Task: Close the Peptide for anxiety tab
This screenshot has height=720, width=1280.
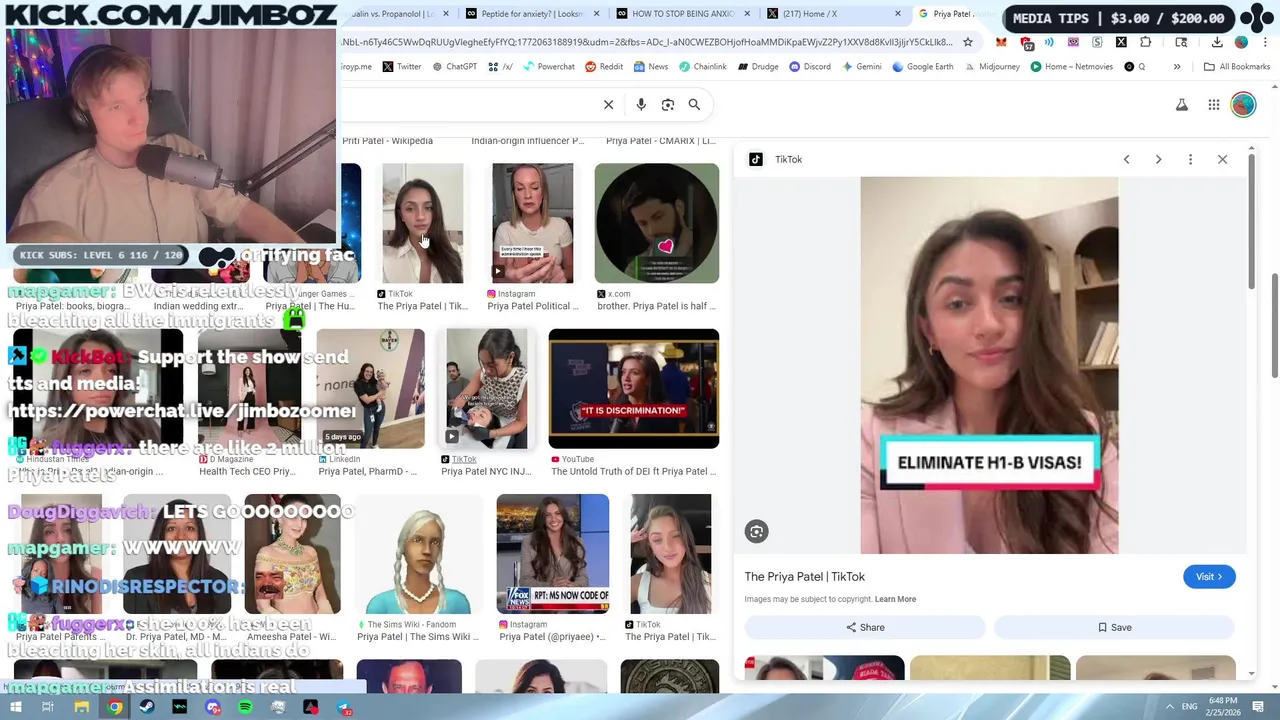Action: coord(596,14)
